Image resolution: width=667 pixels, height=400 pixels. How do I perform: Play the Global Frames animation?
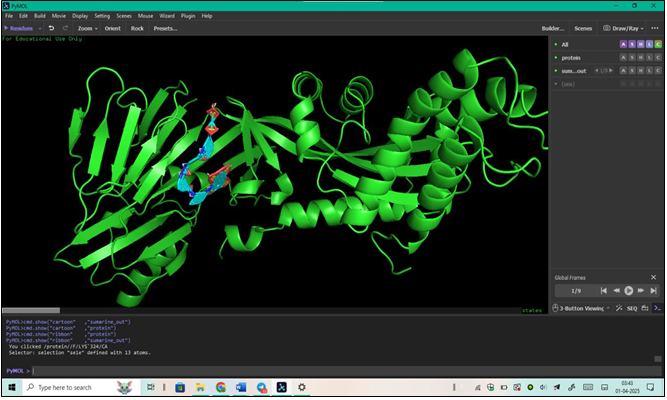point(628,290)
